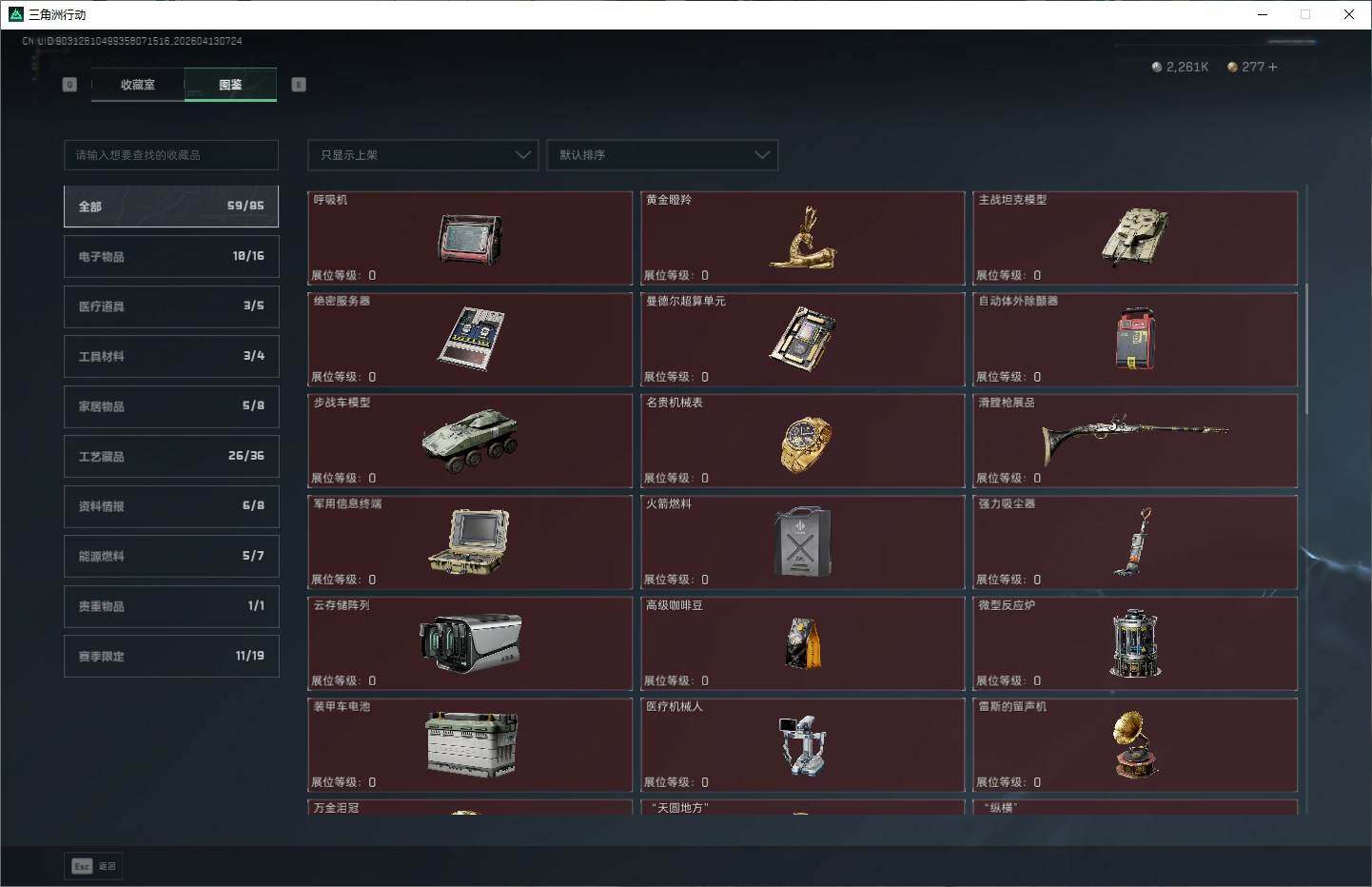This screenshot has height=887, width=1372.
Task: Click Reis's gramophone item icon
Action: click(1135, 745)
